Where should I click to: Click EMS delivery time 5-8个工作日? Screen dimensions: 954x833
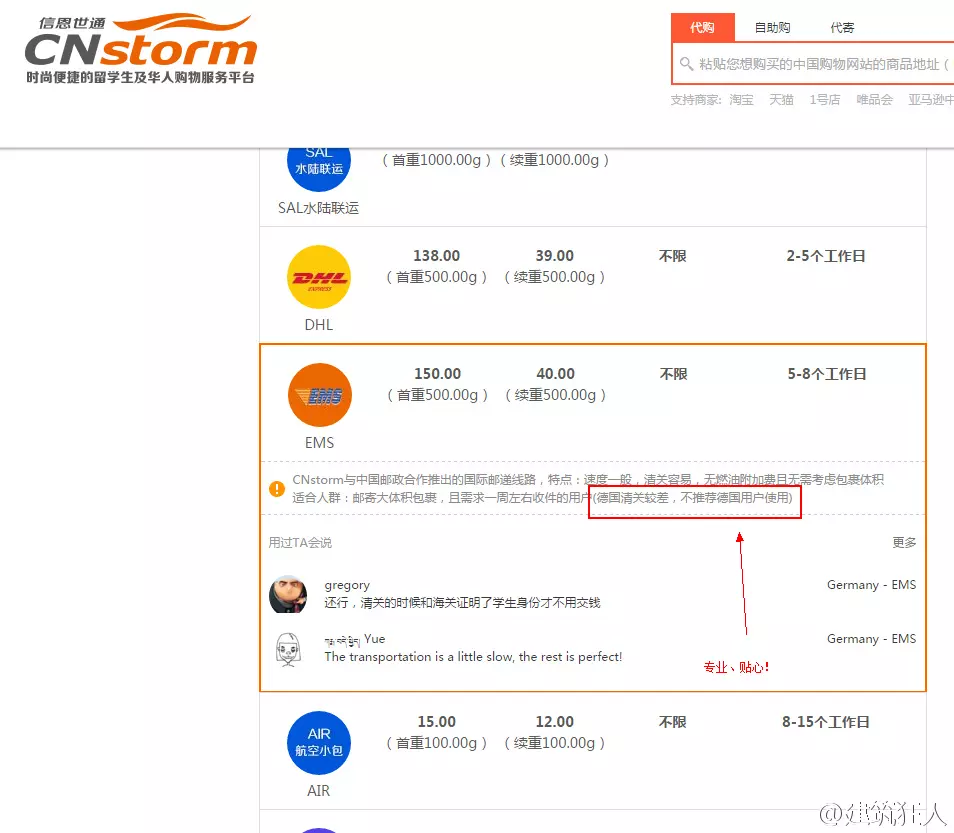(x=827, y=374)
